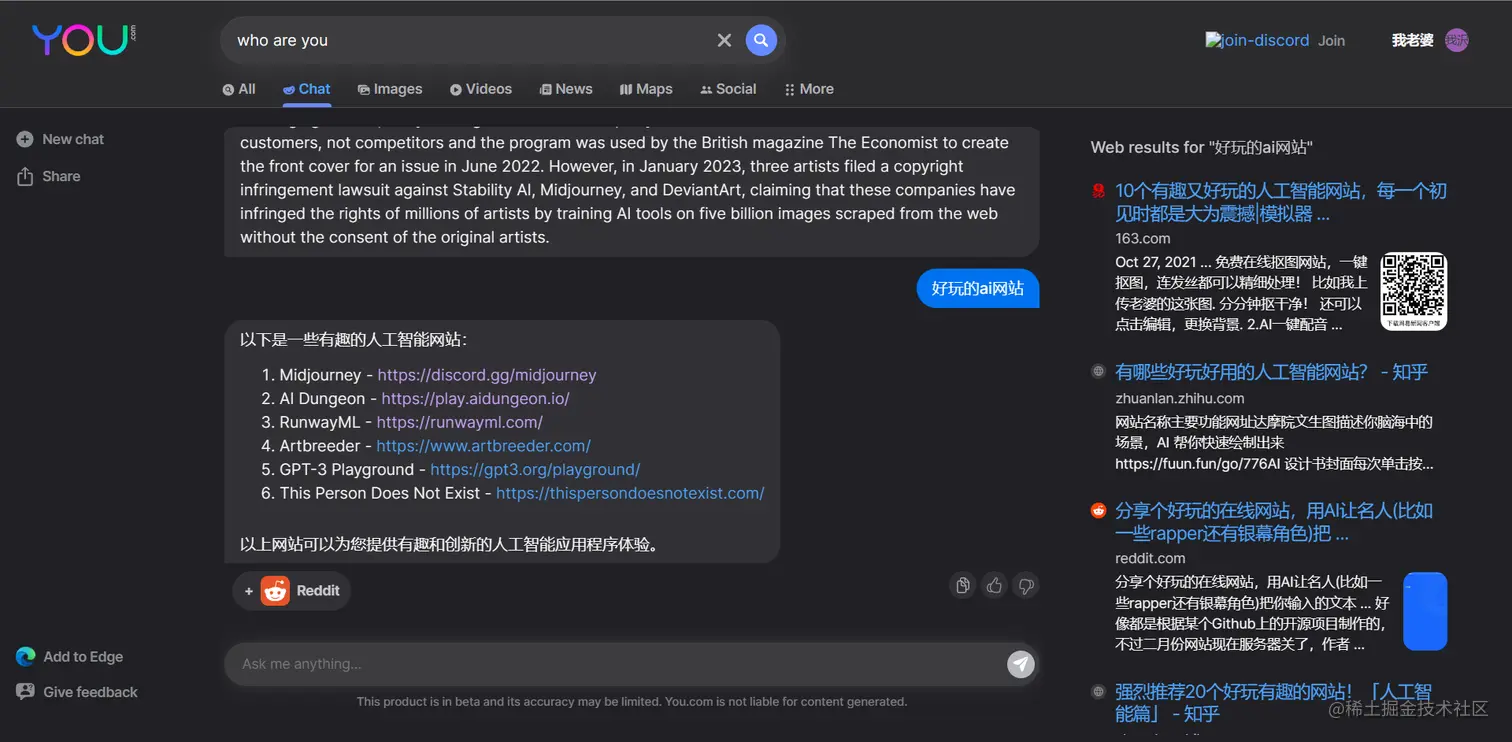Open the thispersondoesnotexist.com link
The image size is (1512, 742).
click(x=630, y=493)
